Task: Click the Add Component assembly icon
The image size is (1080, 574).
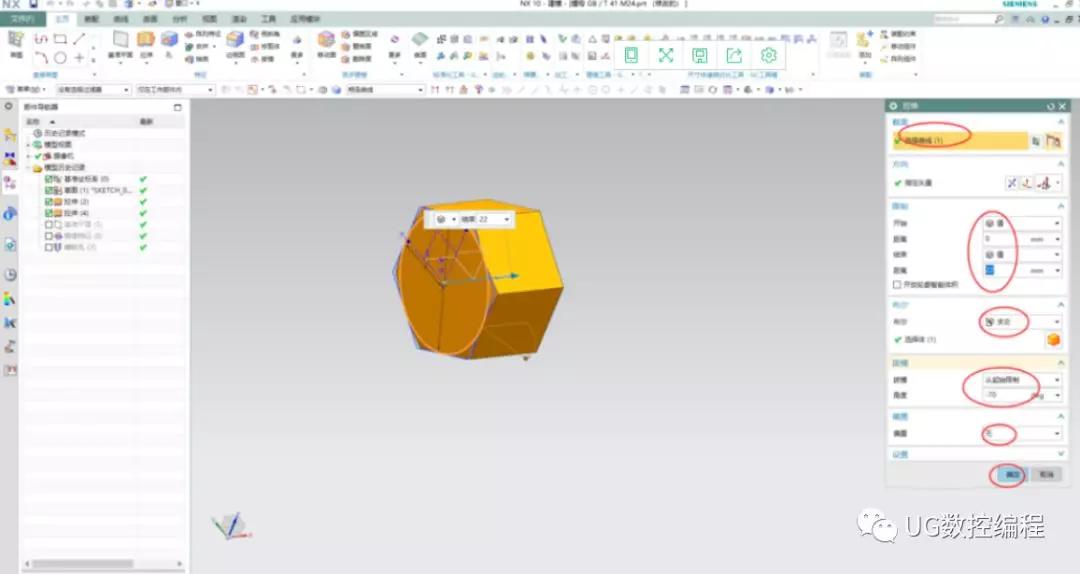Action: click(864, 41)
